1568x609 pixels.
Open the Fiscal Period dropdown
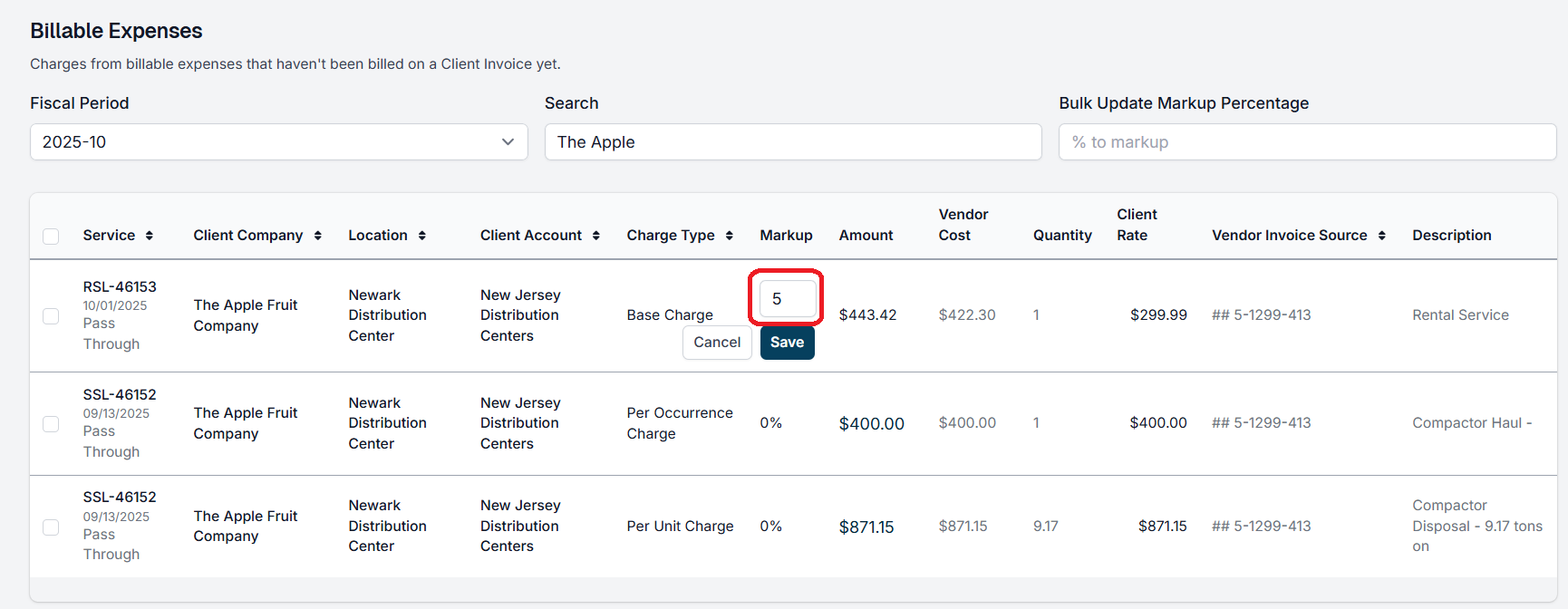278,142
